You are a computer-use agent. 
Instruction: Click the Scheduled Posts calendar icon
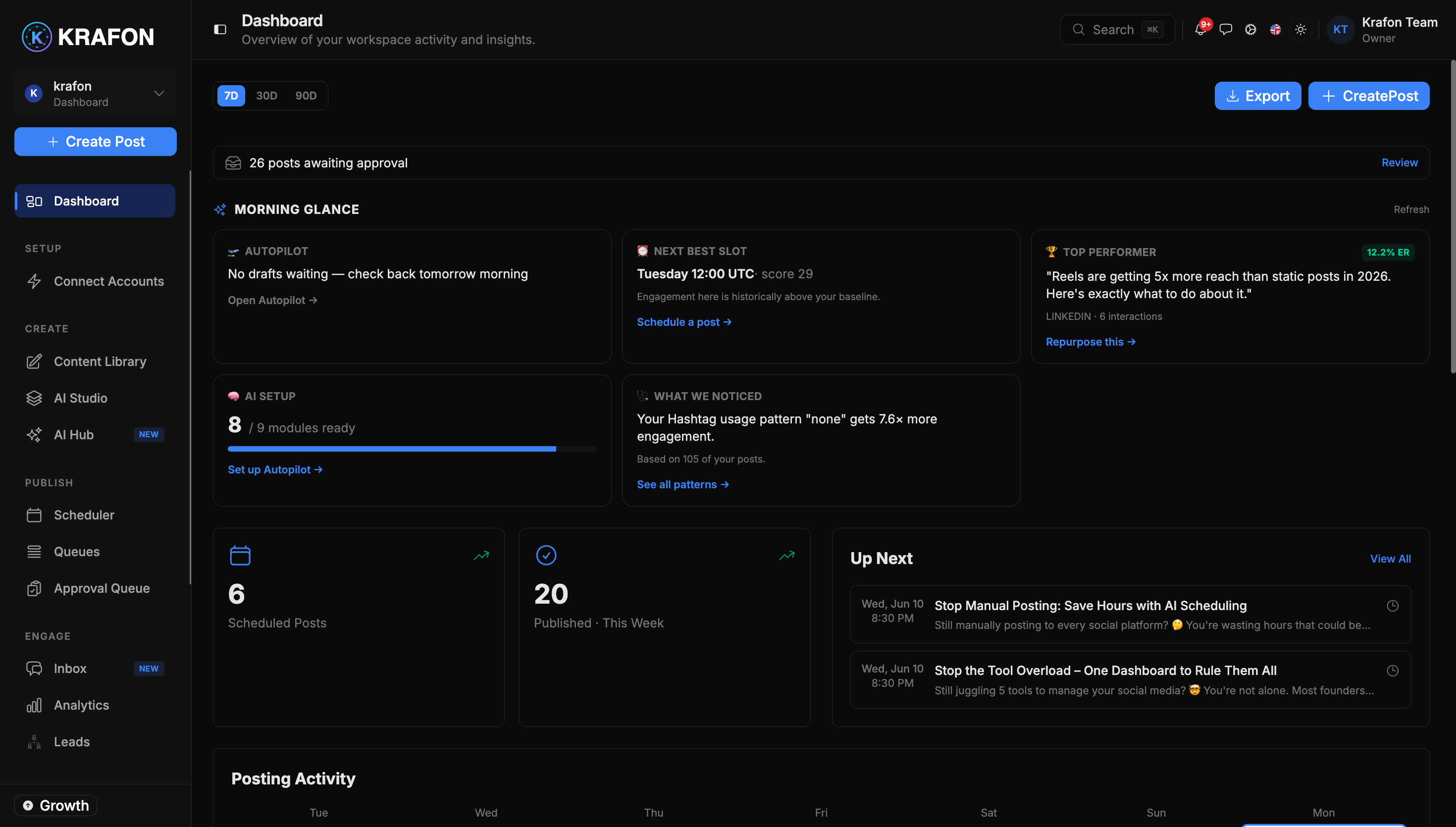(240, 555)
